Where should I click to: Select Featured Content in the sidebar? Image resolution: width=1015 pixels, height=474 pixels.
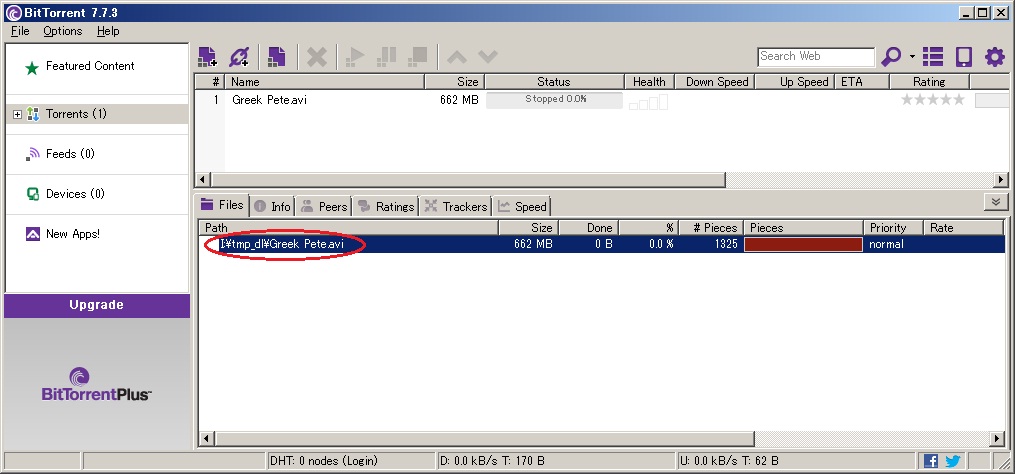[89, 66]
